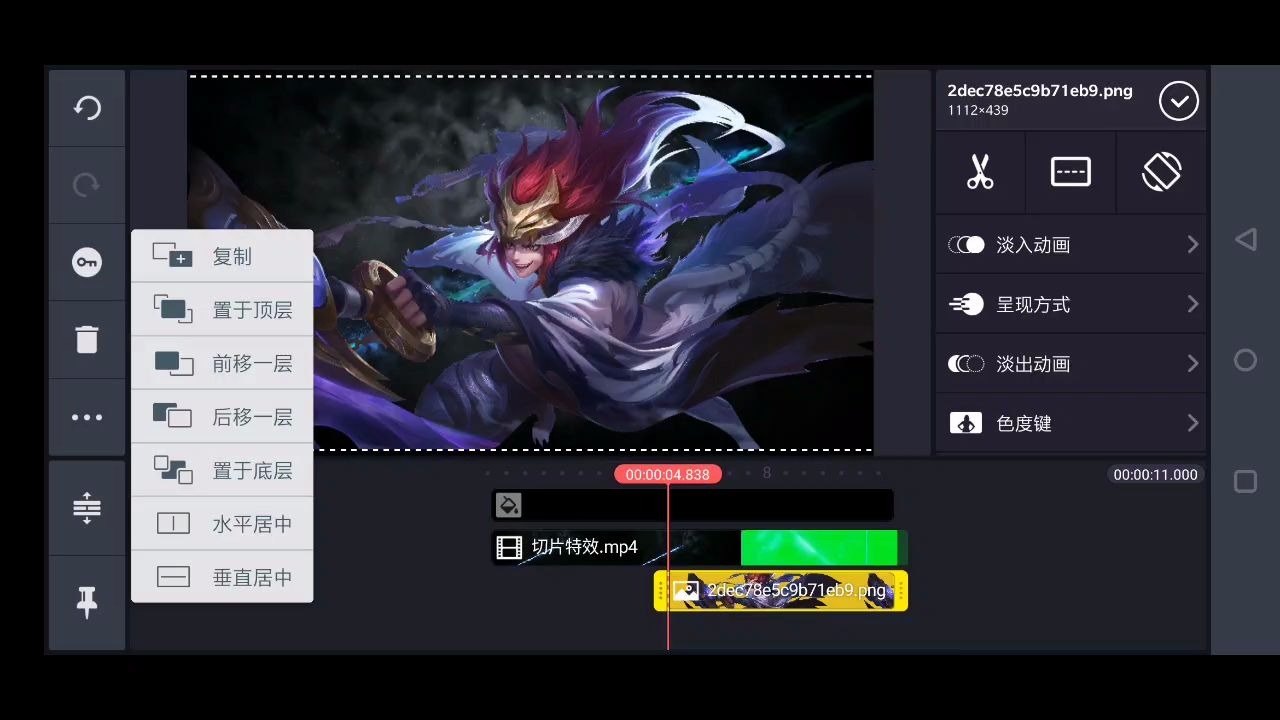Select the yellow 2dec78e5c9b71eb9.png layer clip

click(781, 591)
